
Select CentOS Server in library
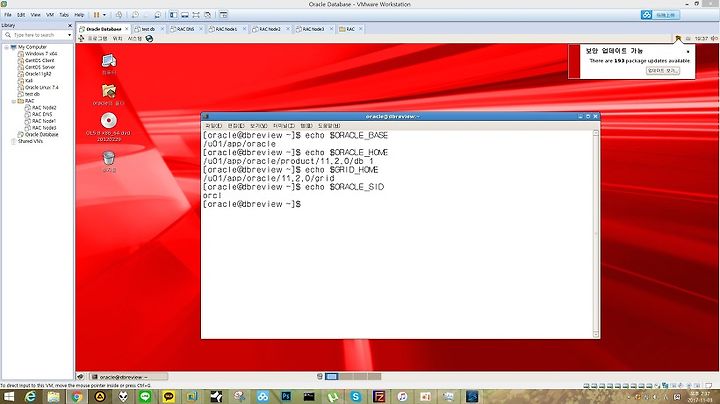tap(40, 67)
